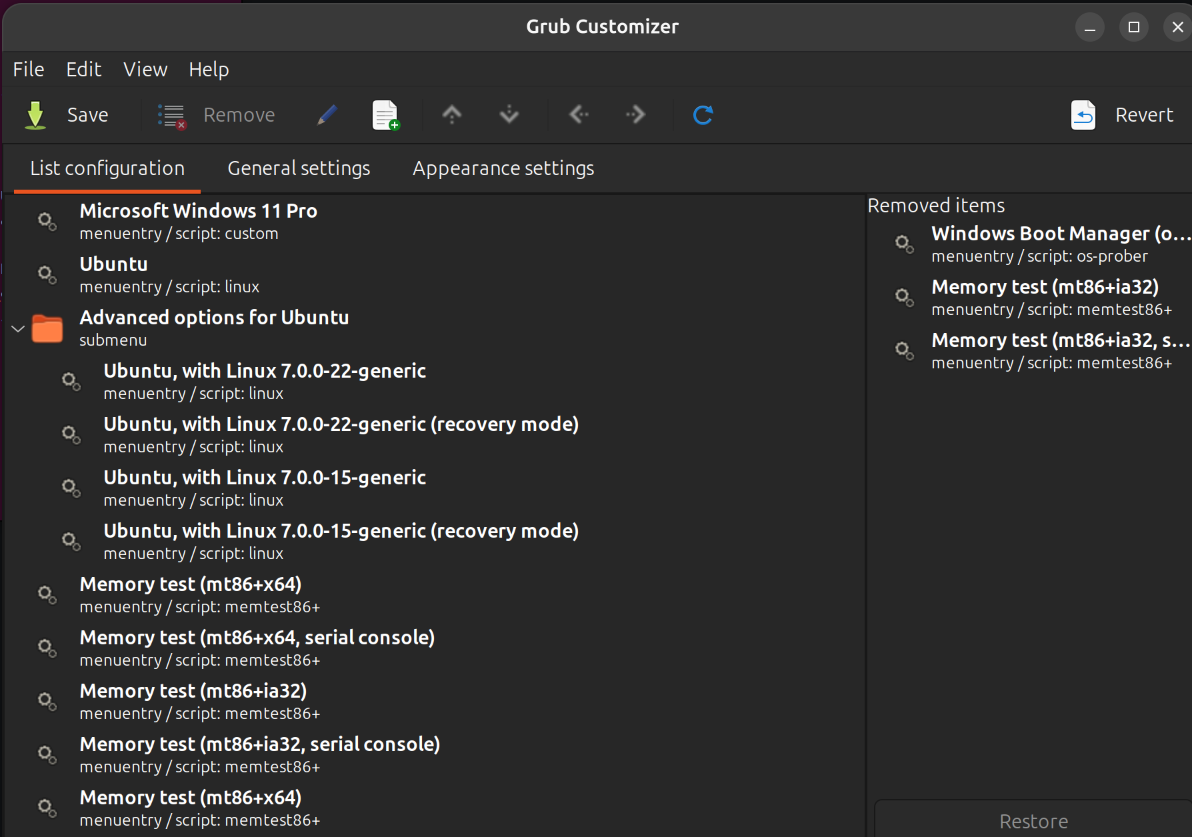Collapse the Advanced options for Ubuntu submenu
Viewport: 1192px width, 837px height.
coord(17,329)
